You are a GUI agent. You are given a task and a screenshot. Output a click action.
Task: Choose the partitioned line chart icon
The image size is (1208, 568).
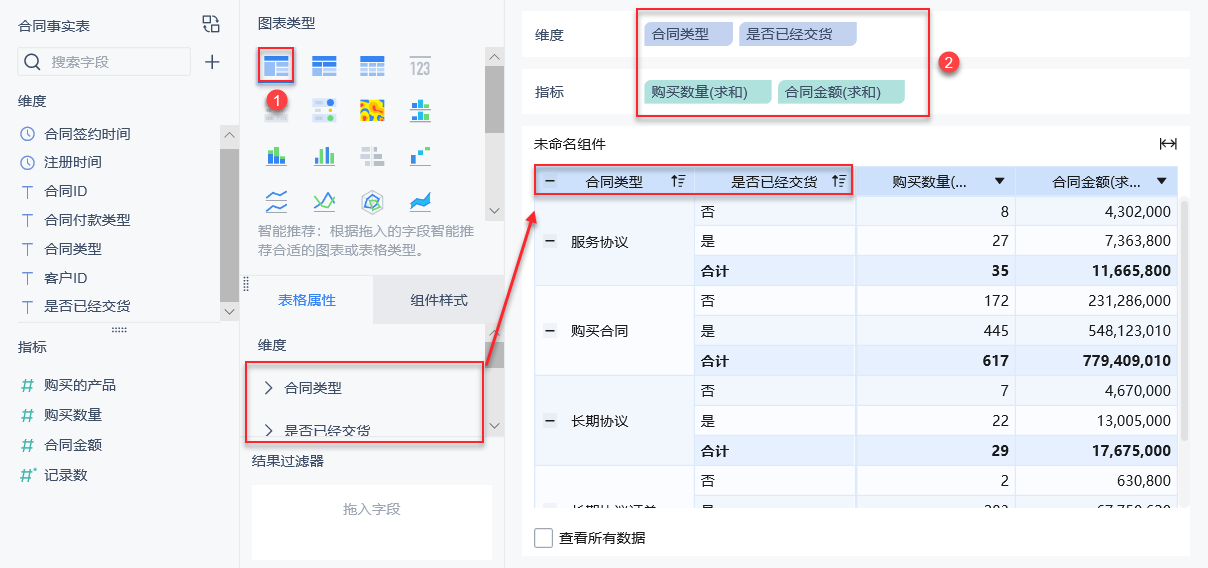(276, 201)
